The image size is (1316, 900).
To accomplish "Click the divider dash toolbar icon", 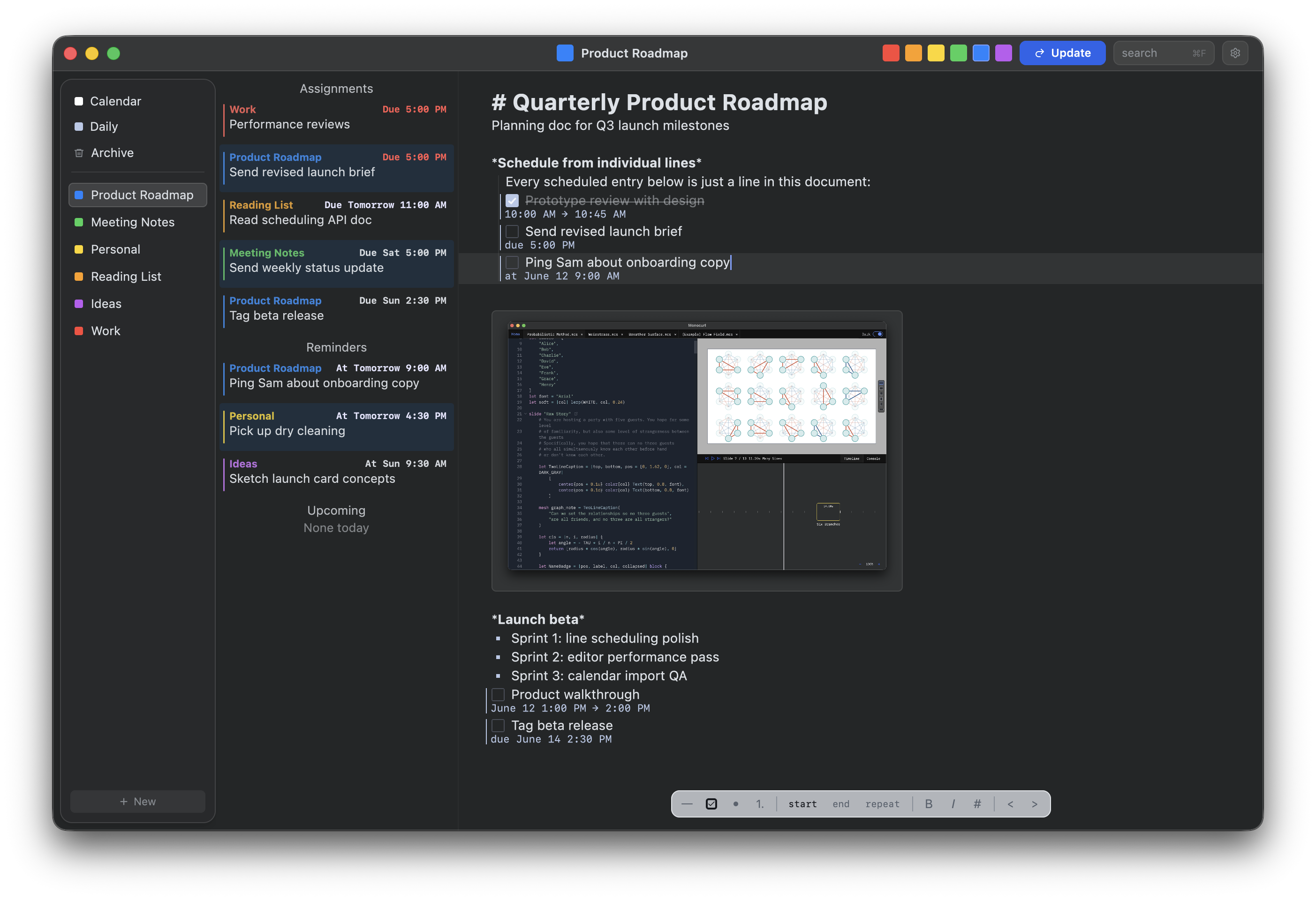I will [x=687, y=804].
